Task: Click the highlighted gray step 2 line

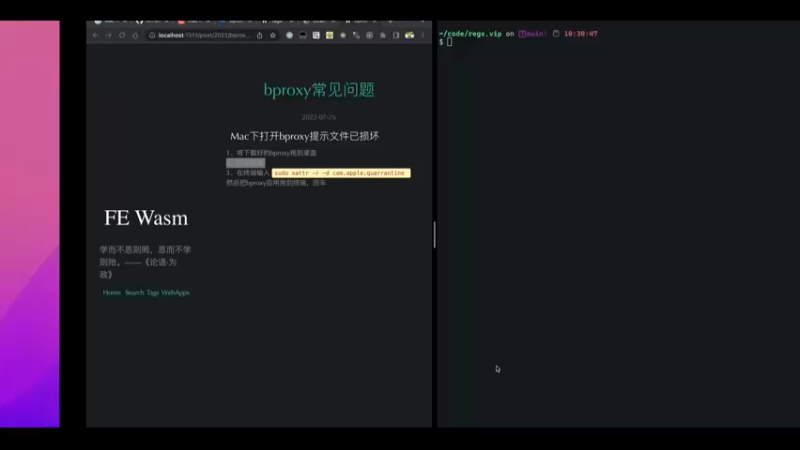Action: click(x=245, y=163)
